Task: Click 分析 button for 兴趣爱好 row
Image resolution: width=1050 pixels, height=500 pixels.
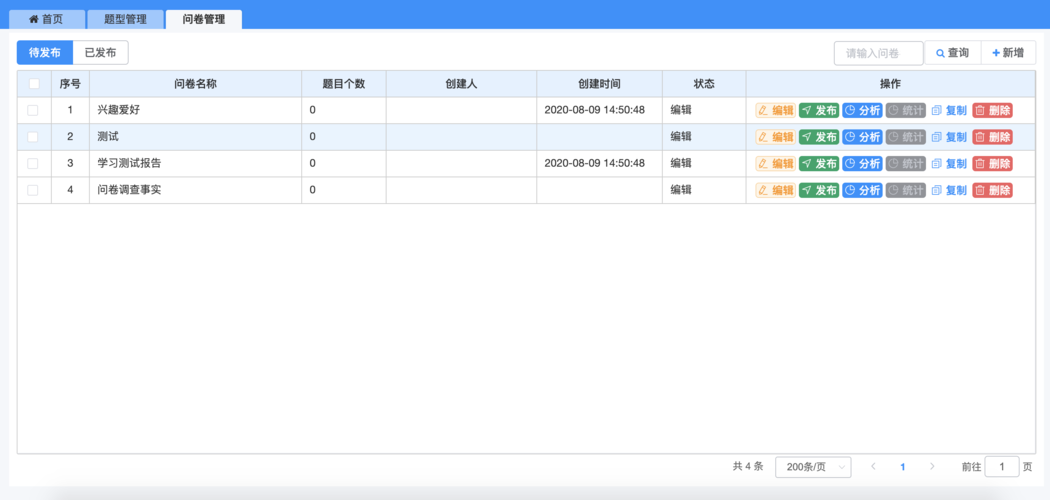Action: [x=862, y=110]
